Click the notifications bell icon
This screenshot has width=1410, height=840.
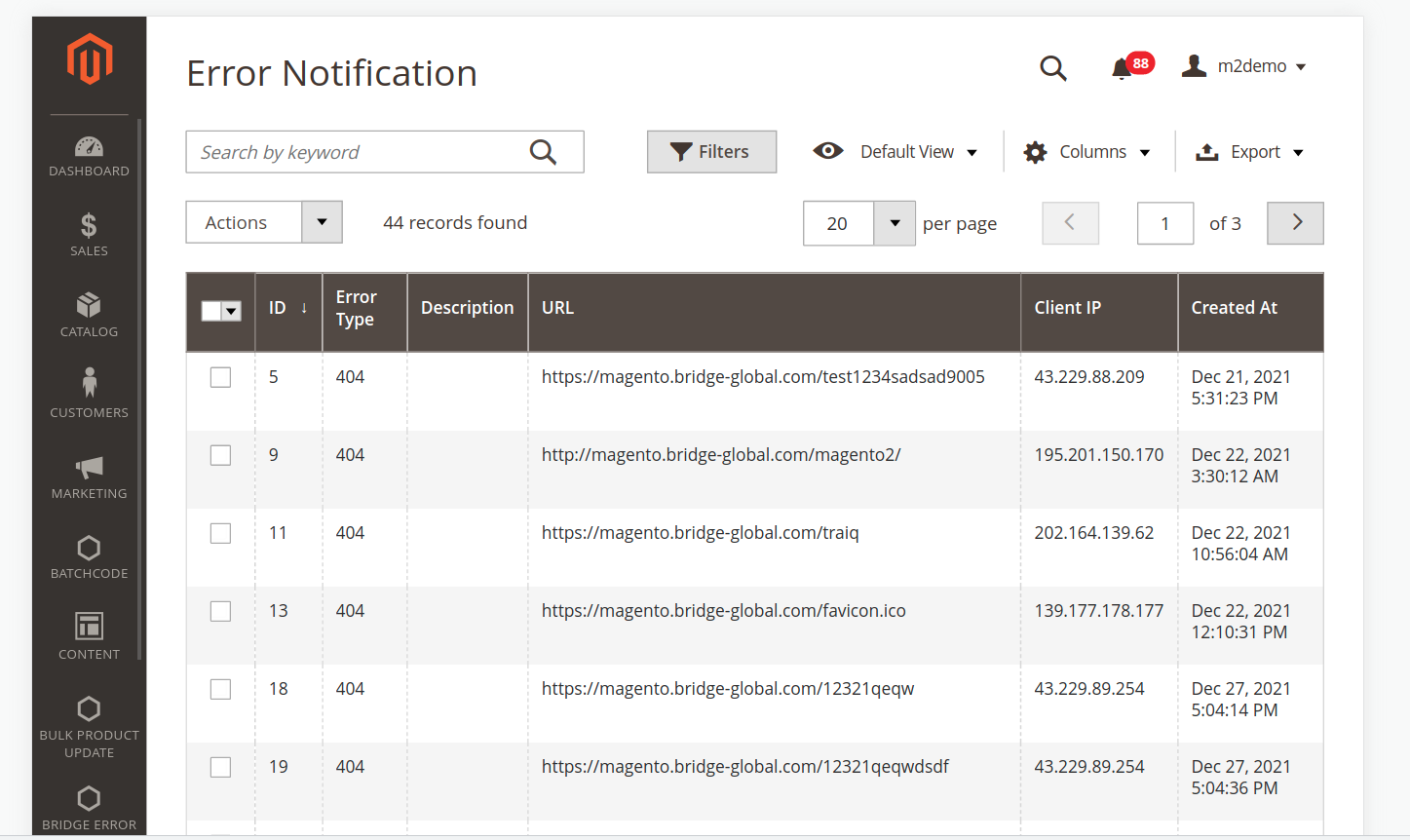[1122, 67]
